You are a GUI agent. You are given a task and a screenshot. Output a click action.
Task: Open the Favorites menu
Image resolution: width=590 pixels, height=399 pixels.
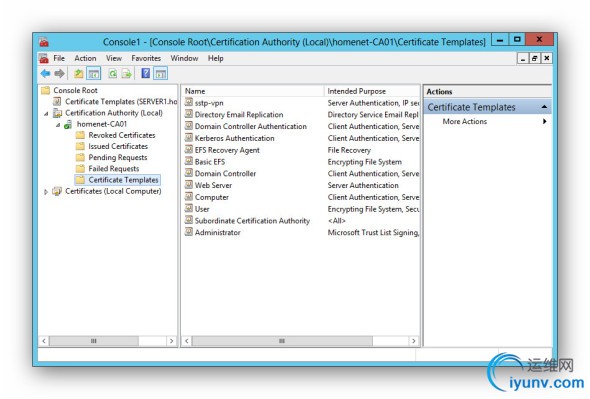click(x=146, y=58)
